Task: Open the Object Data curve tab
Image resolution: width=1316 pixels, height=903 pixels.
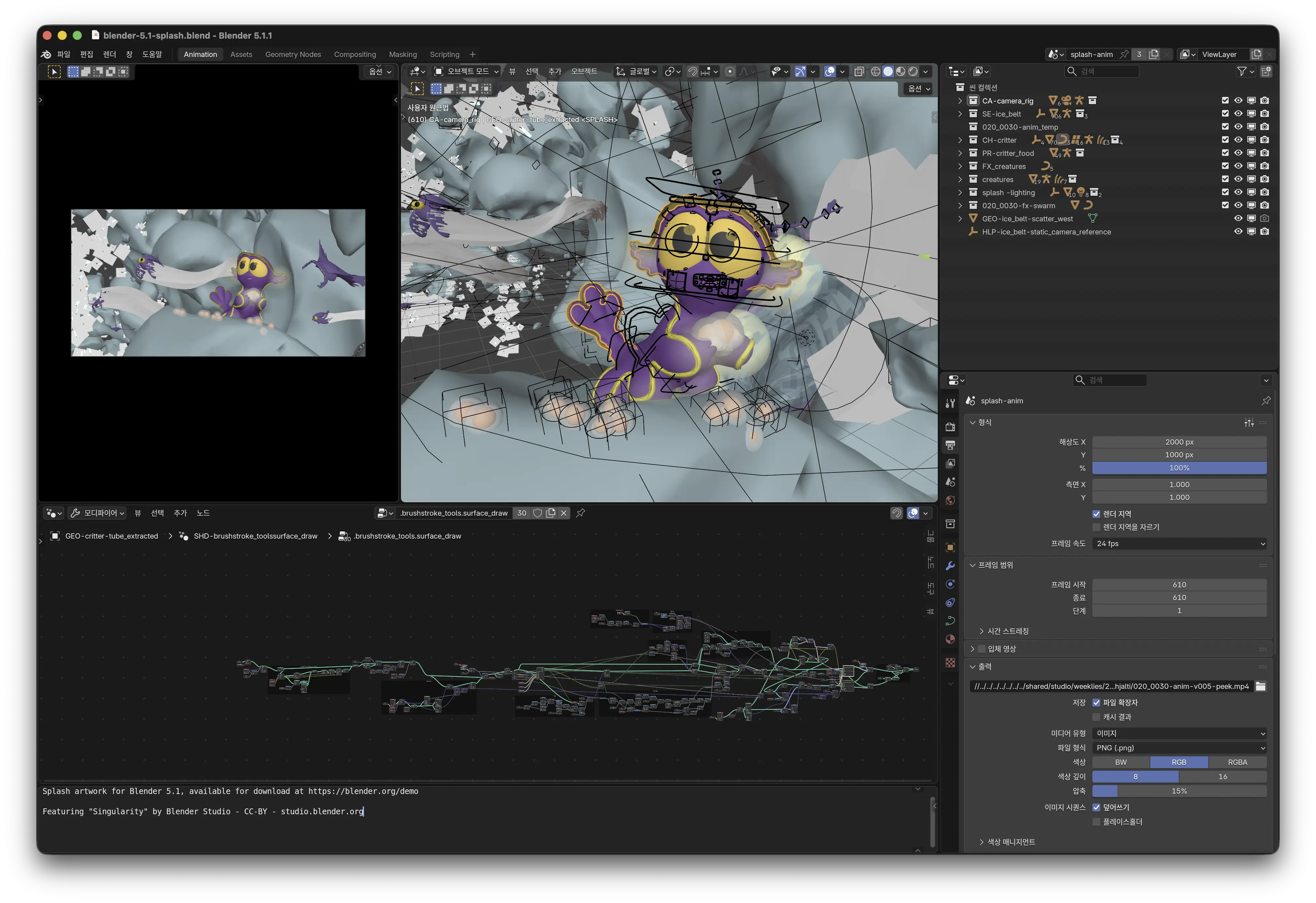Action: pyautogui.click(x=950, y=621)
